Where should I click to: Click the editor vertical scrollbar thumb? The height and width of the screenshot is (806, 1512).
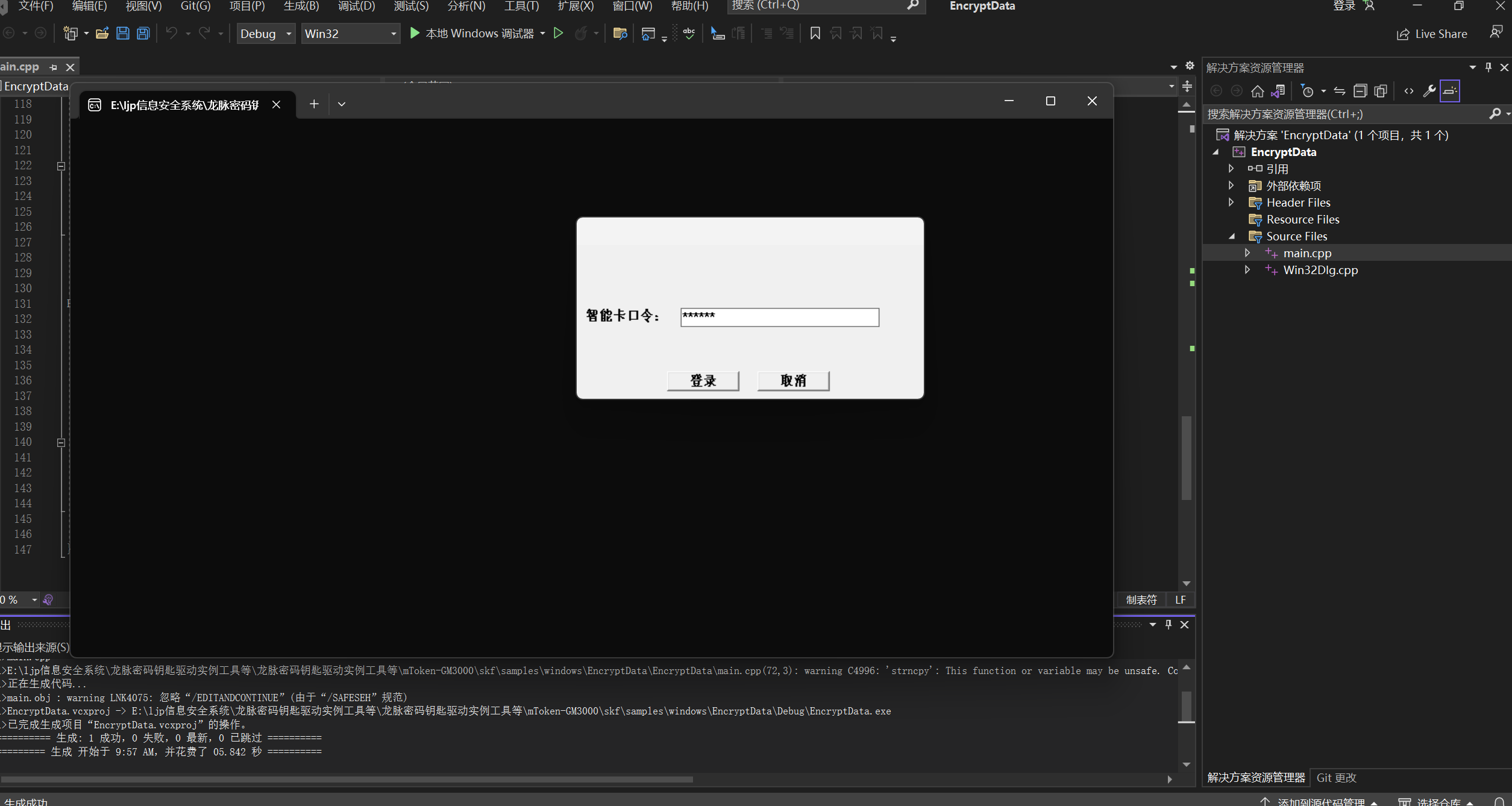click(x=1186, y=458)
